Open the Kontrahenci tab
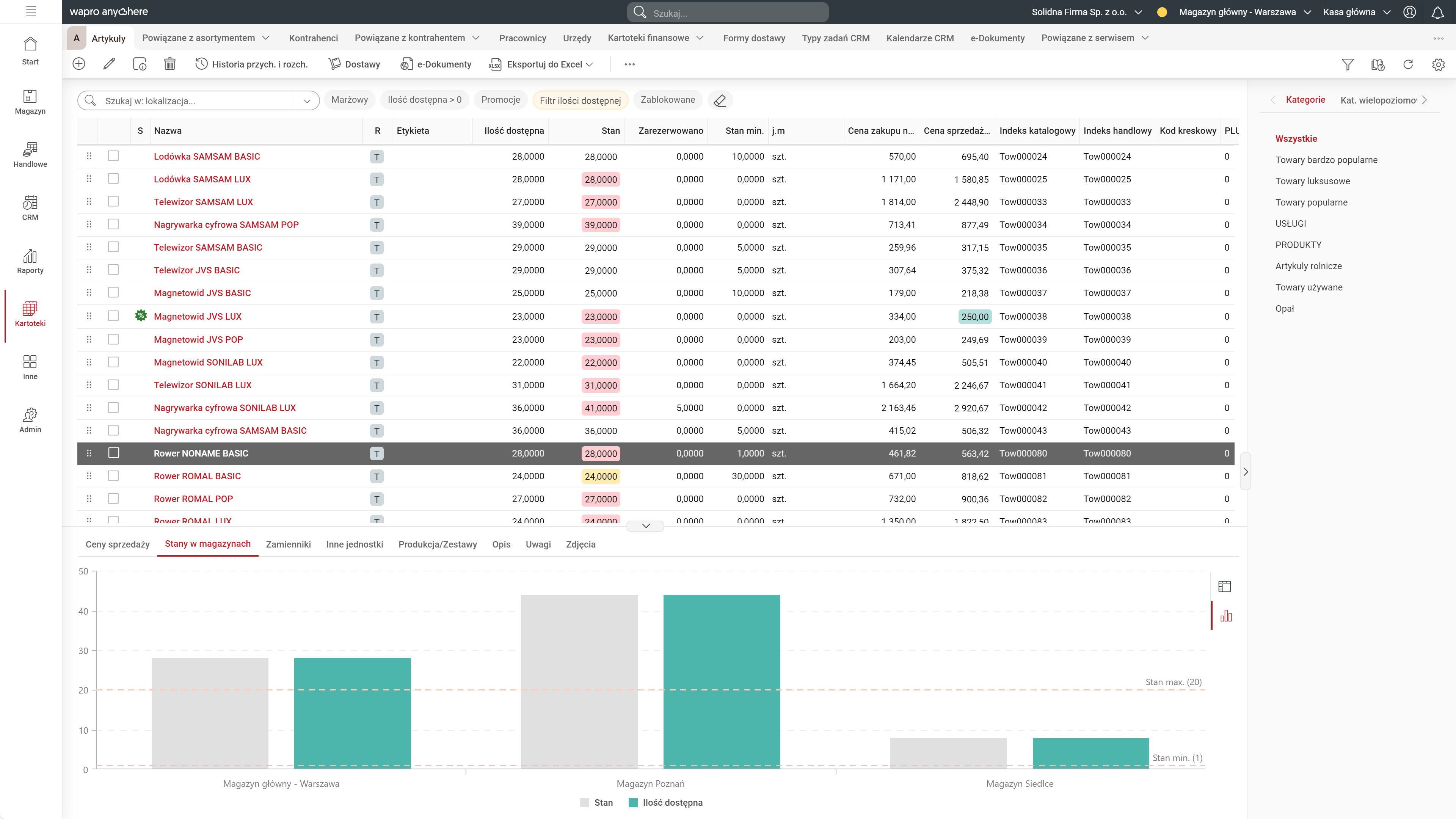 (x=313, y=38)
